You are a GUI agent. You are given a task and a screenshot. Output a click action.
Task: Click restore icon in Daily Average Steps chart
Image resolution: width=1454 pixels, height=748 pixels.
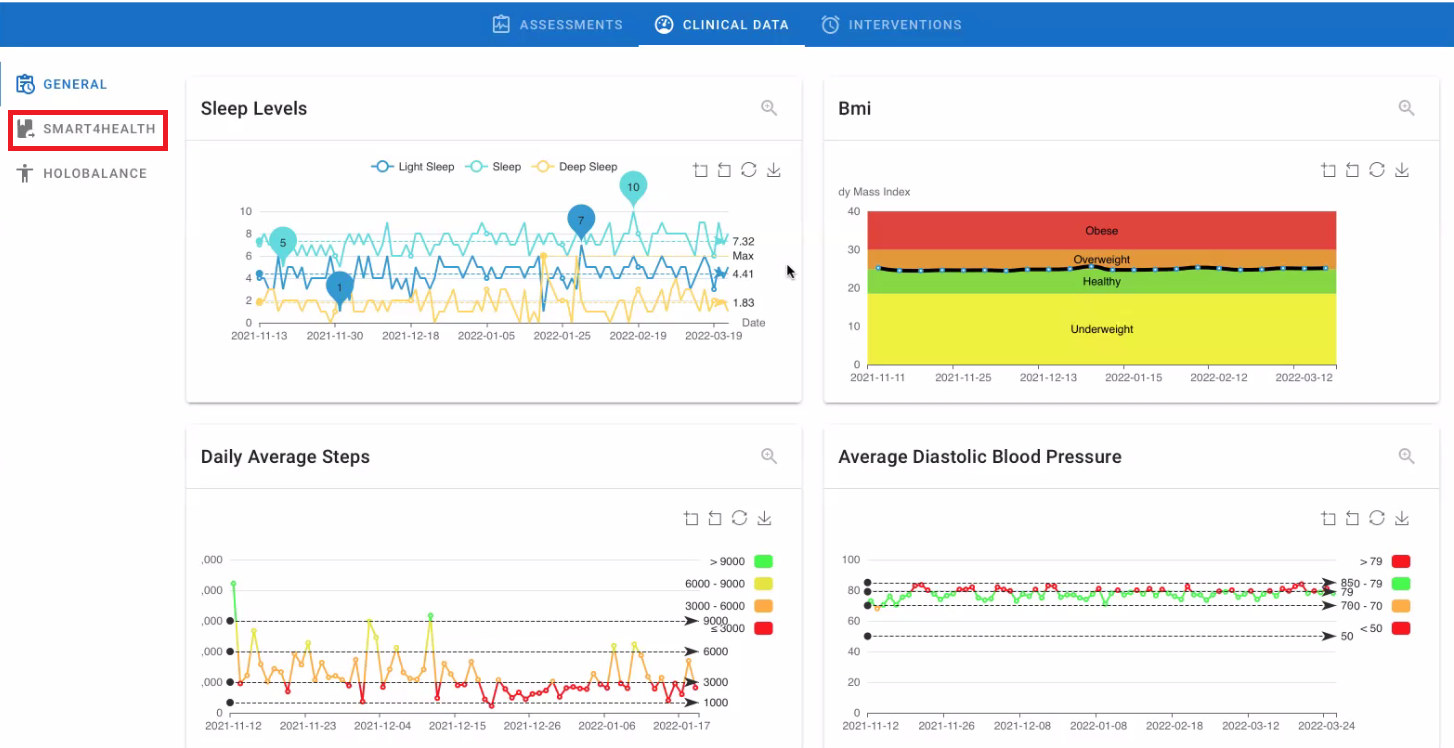[x=740, y=518]
